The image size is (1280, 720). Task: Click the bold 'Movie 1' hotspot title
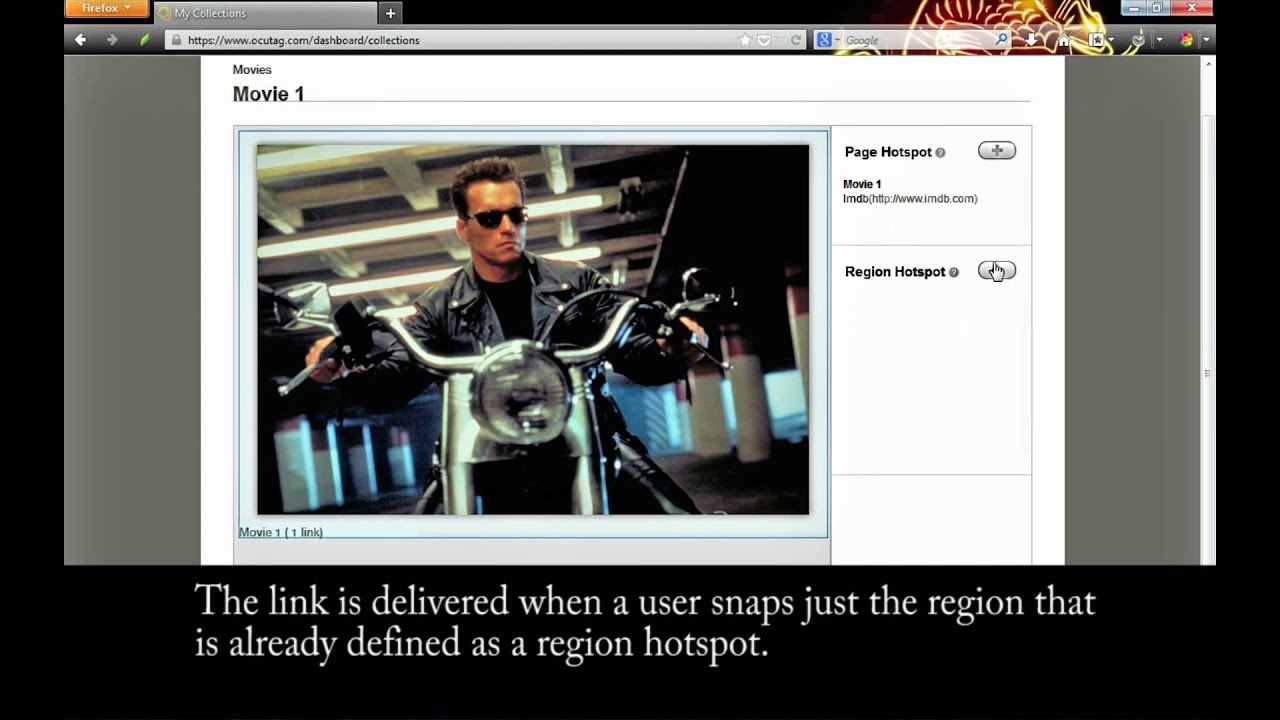(862, 185)
